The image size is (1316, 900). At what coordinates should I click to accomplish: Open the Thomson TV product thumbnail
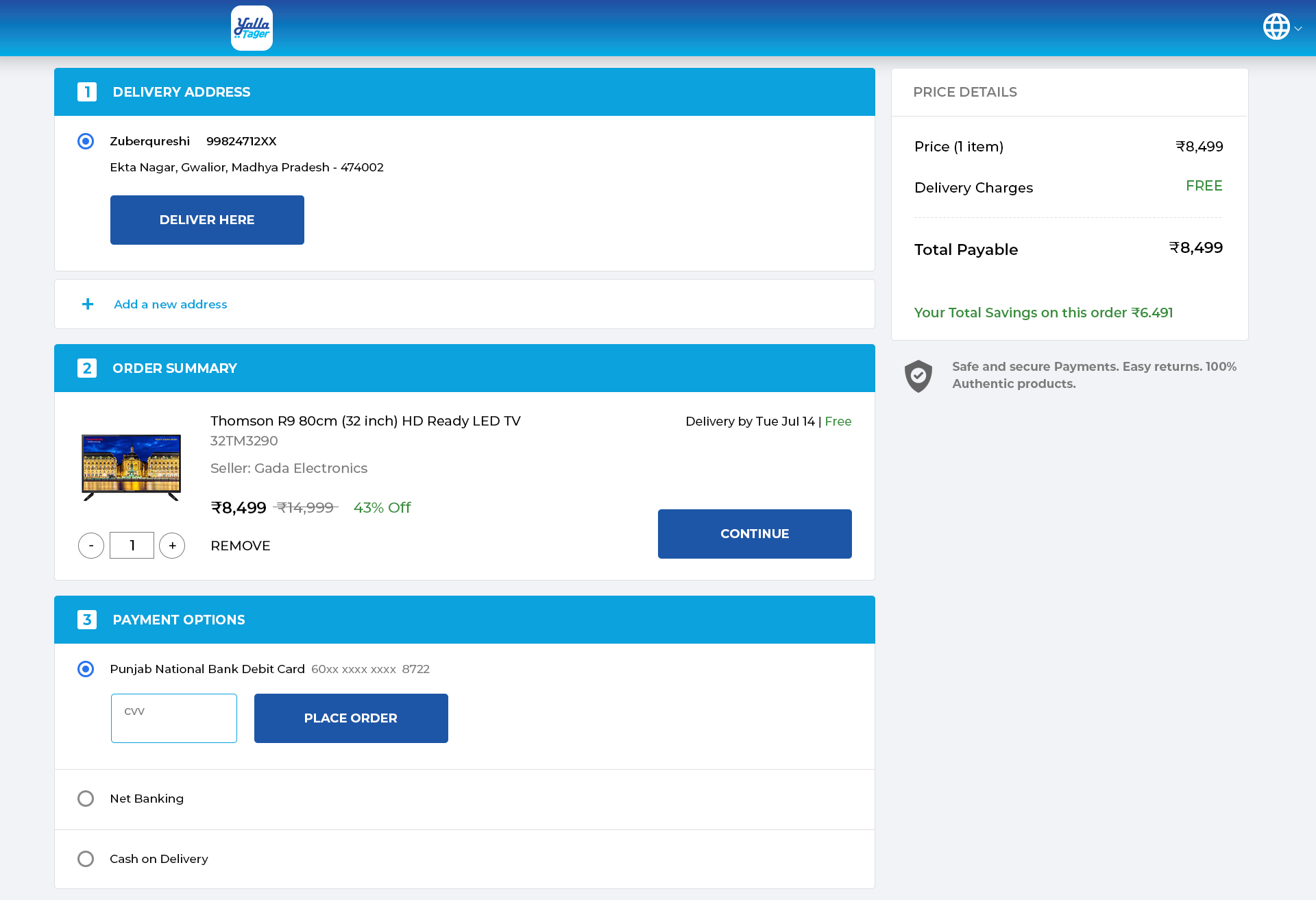[x=131, y=467]
